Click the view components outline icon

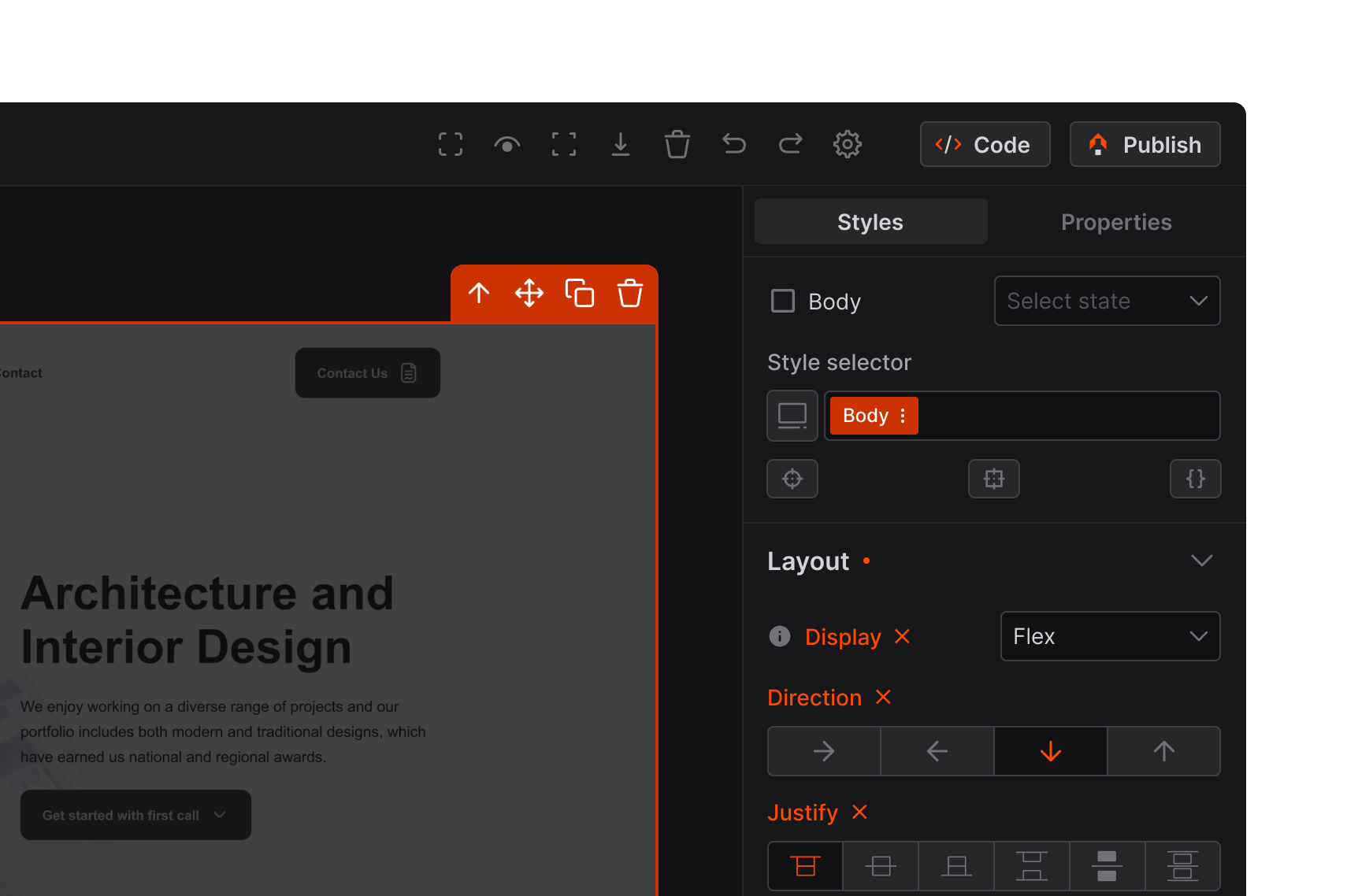tap(451, 145)
